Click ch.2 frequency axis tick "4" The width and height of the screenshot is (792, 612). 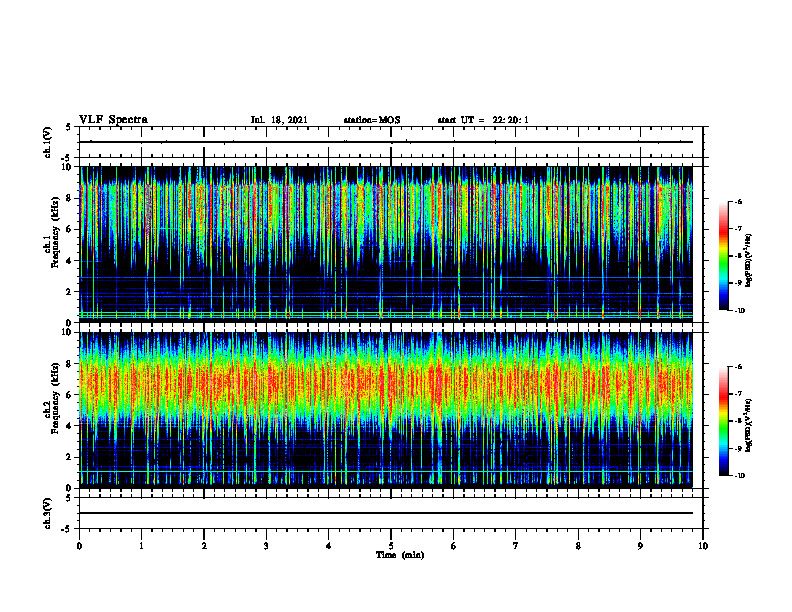point(69,426)
